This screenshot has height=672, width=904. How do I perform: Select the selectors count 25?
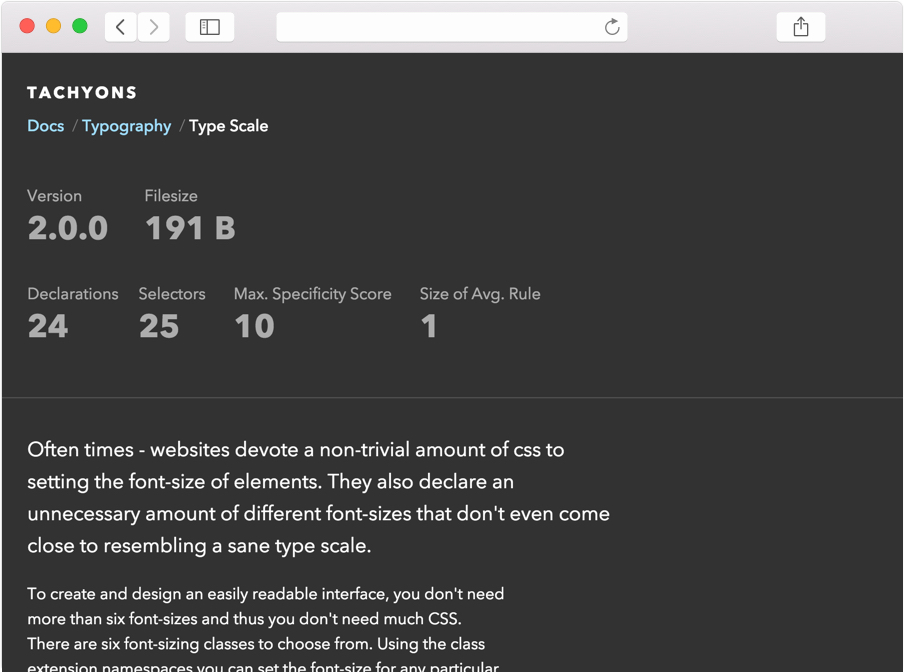[159, 326]
